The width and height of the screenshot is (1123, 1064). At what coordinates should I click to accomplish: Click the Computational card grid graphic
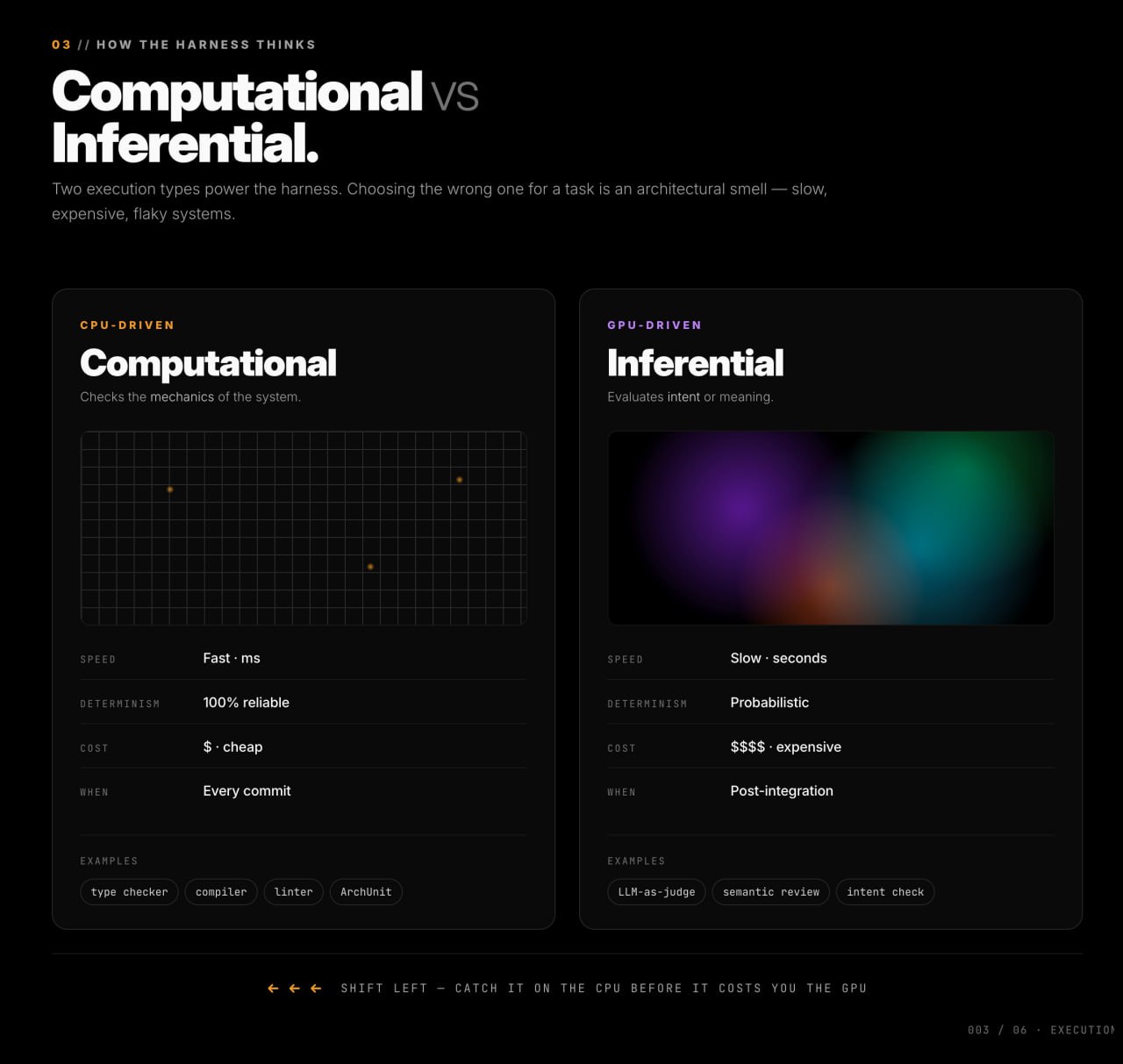click(x=304, y=528)
